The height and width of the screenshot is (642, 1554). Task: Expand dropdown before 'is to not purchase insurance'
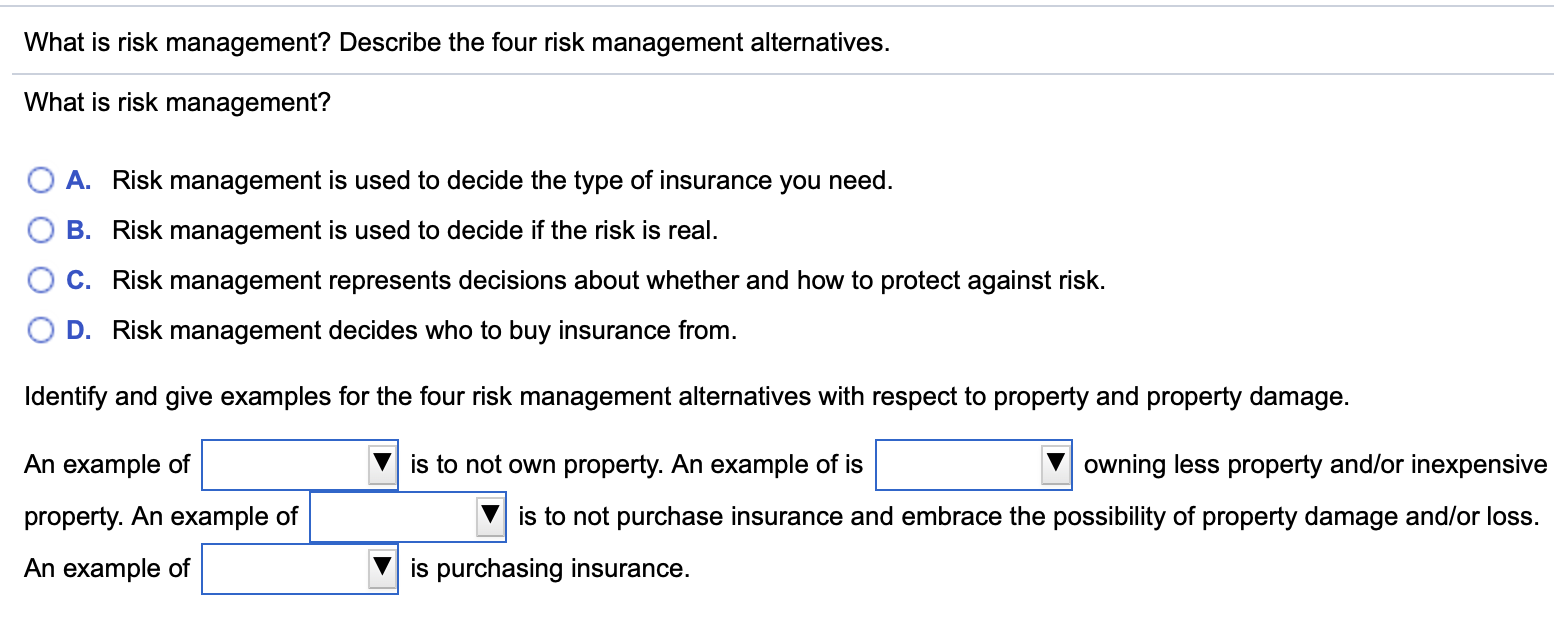click(x=395, y=517)
